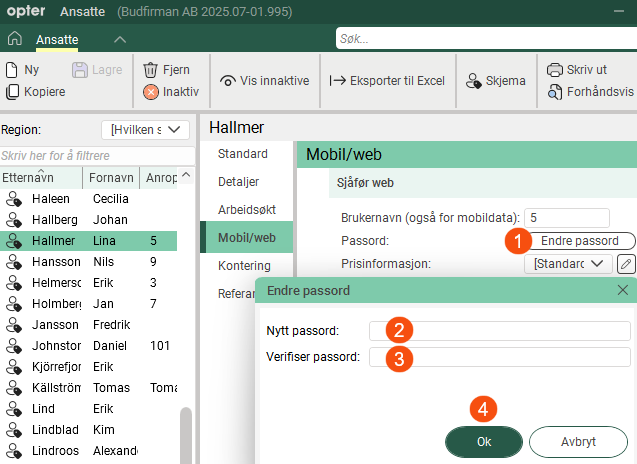
Task: Open the Kontering tab
Action: tap(244, 266)
